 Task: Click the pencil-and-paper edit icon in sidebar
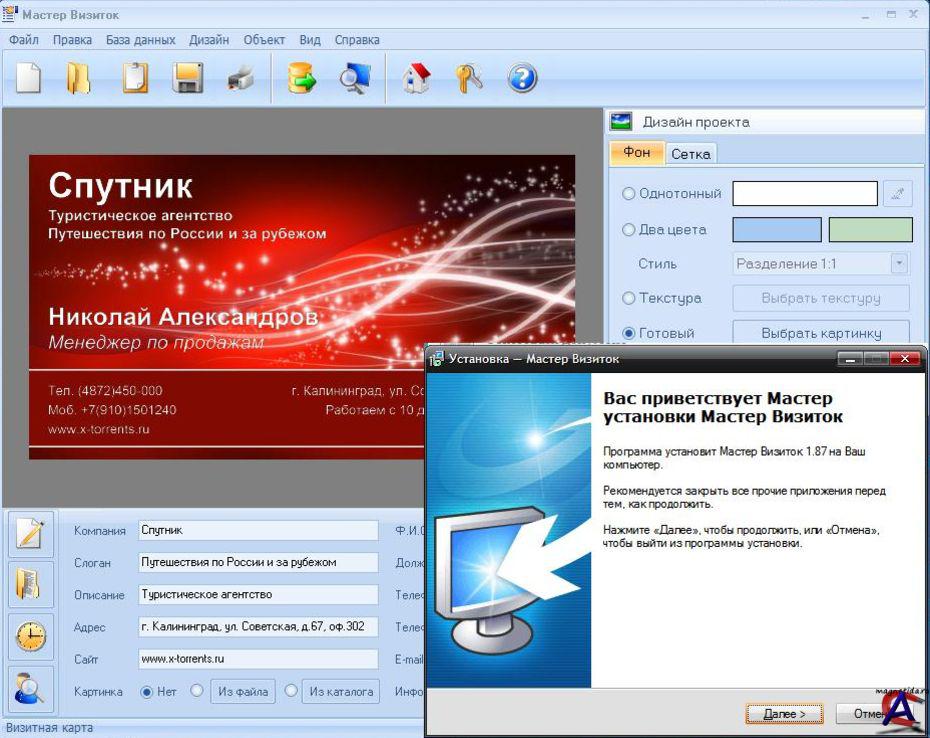pos(31,534)
